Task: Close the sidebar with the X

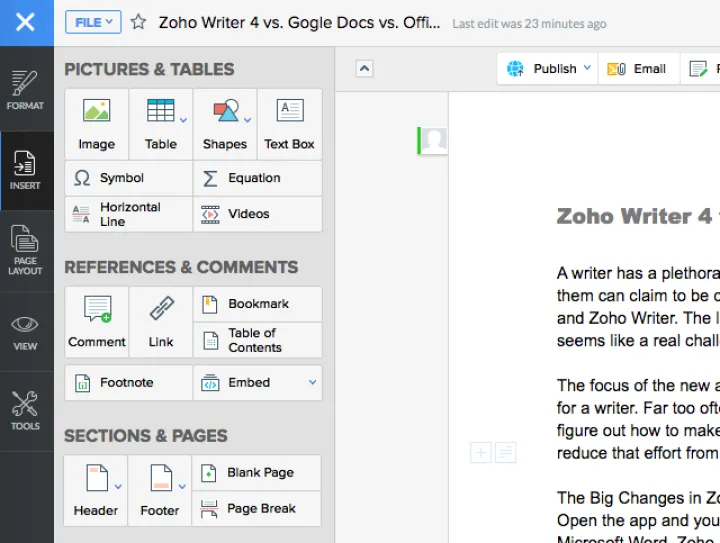Action: 26,22
